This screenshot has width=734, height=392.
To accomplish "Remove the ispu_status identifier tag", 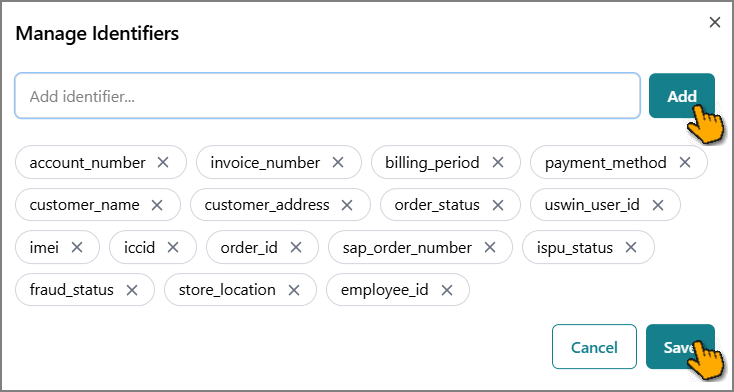I will [x=631, y=247].
